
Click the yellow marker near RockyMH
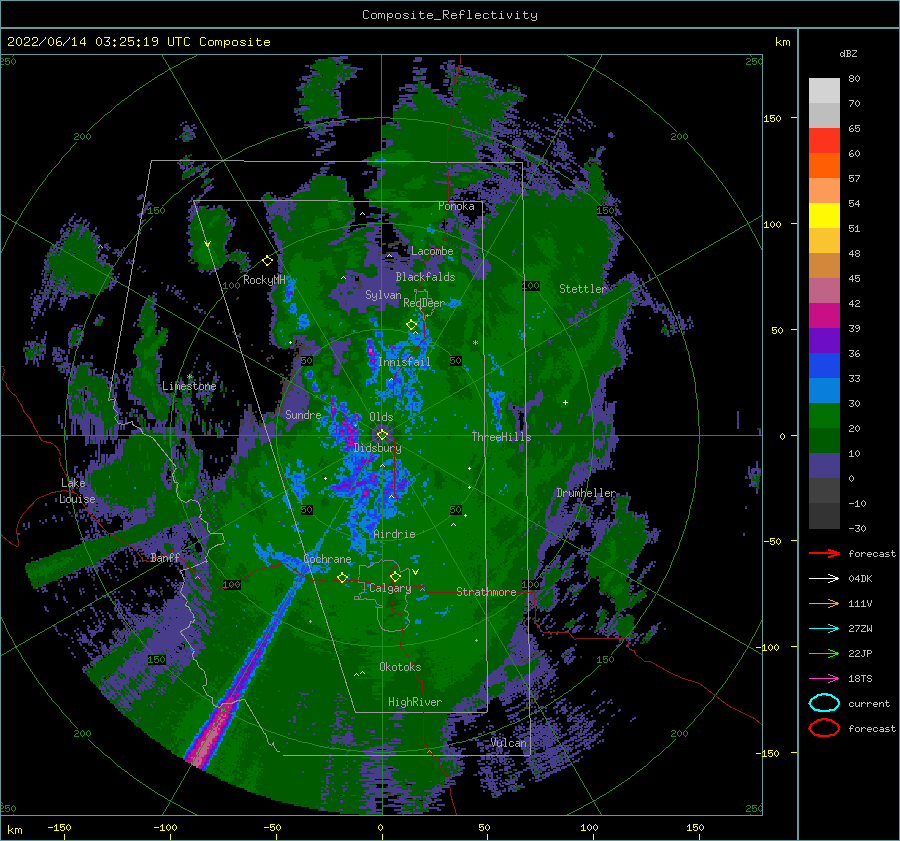267,261
